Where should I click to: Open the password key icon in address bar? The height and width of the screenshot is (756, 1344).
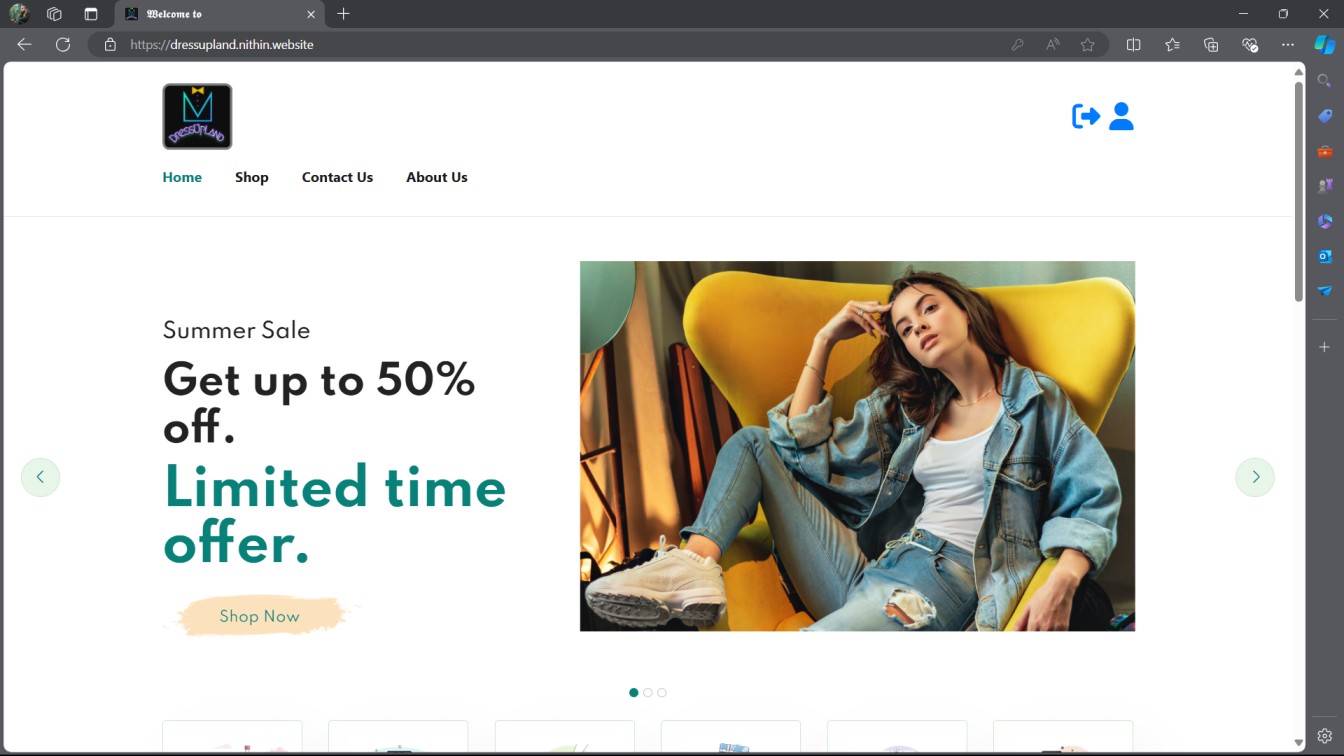coord(1017,44)
